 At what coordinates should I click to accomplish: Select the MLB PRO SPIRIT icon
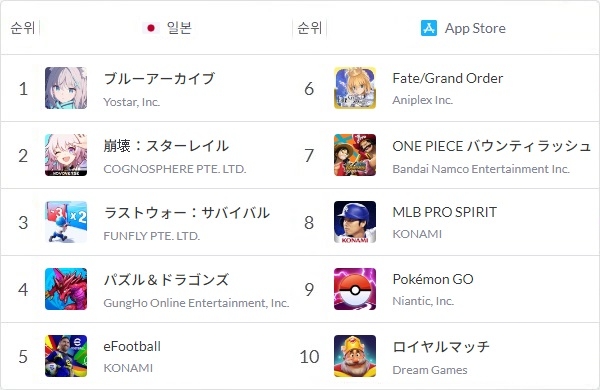coord(355,222)
